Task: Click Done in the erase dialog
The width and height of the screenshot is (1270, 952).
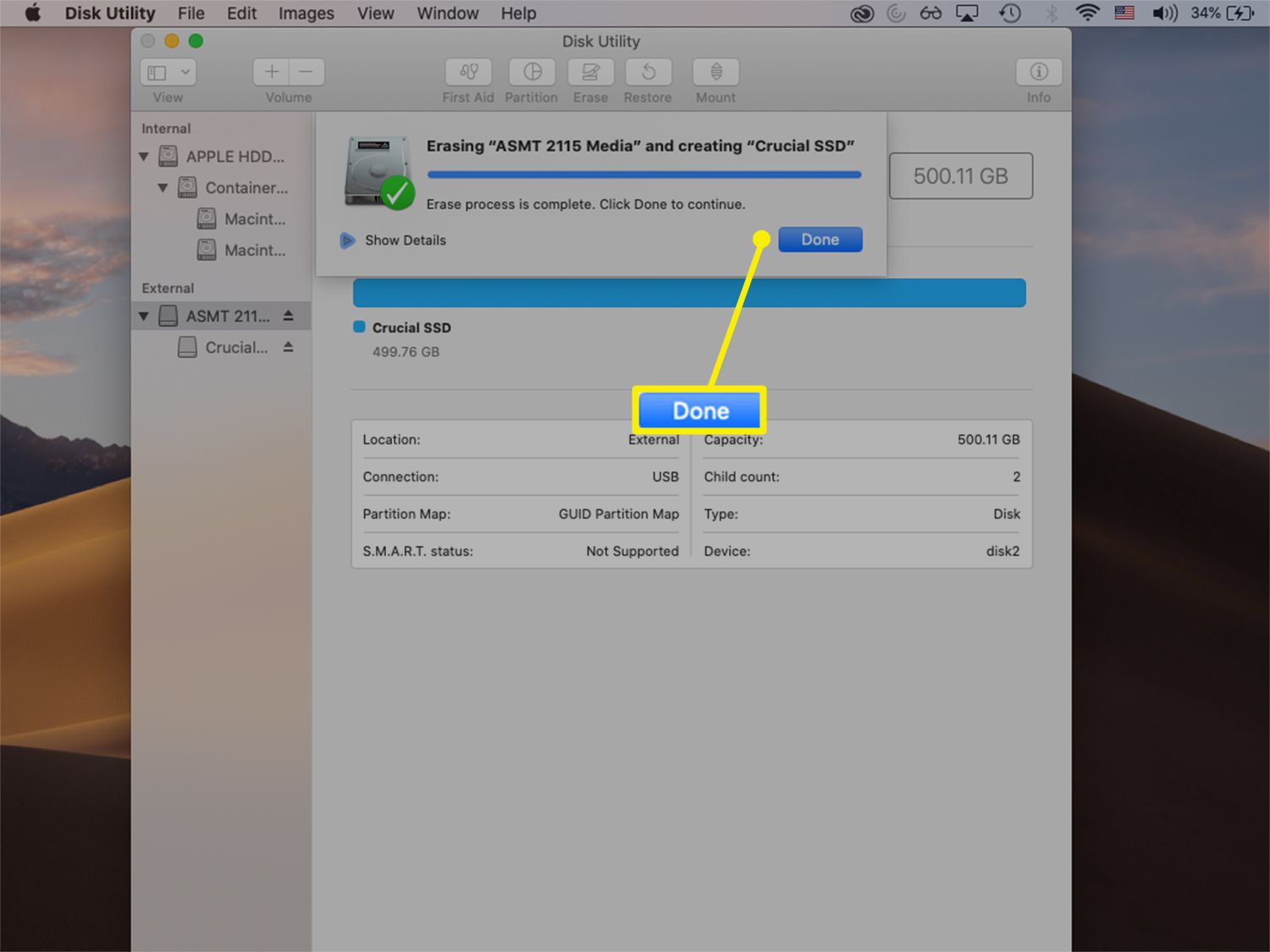Action: 820,239
